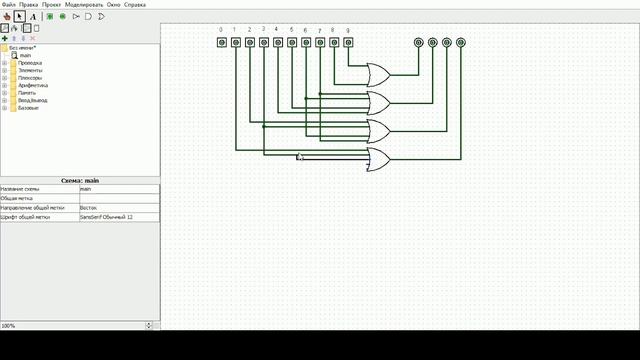
Task: Select the Poke tool hand icon
Action: [7, 17]
